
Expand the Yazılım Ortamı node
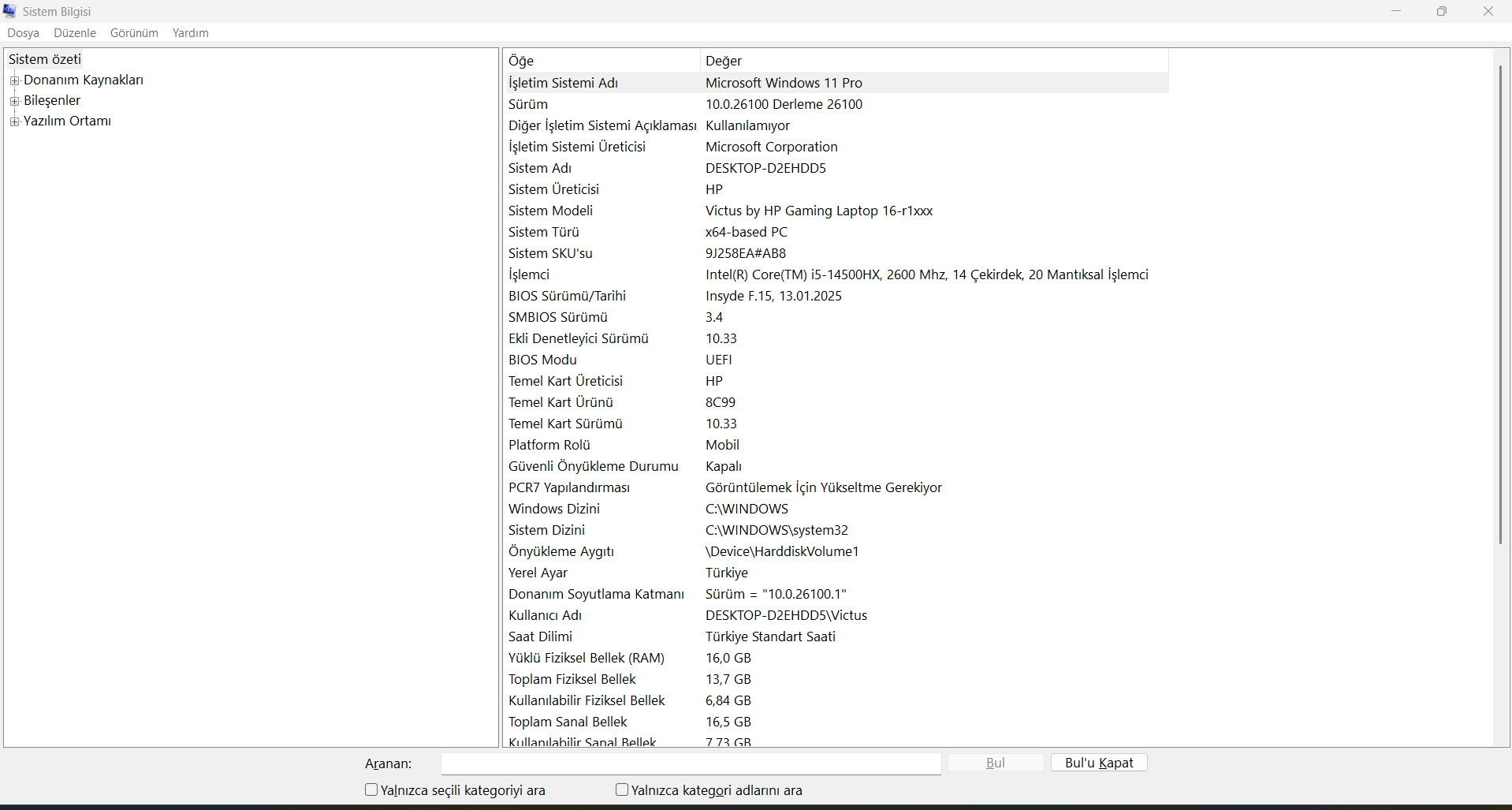(14, 121)
